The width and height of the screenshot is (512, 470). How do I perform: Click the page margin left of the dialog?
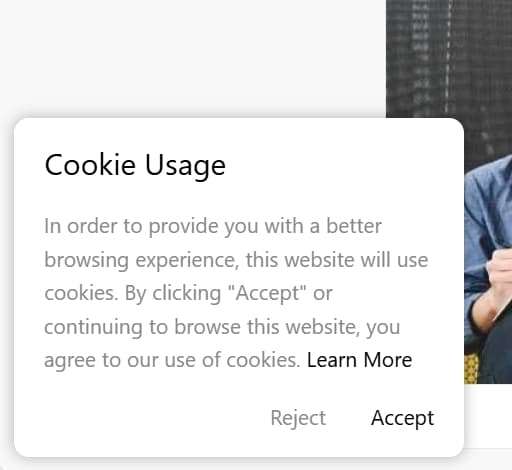pyautogui.click(x=6, y=287)
